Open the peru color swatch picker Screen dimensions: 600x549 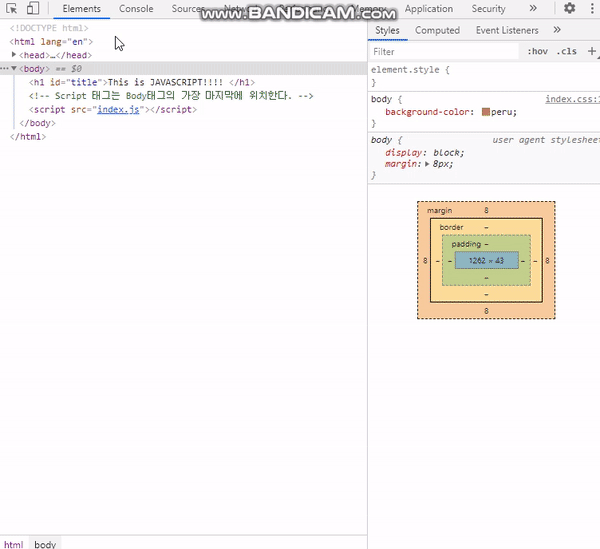[486, 112]
